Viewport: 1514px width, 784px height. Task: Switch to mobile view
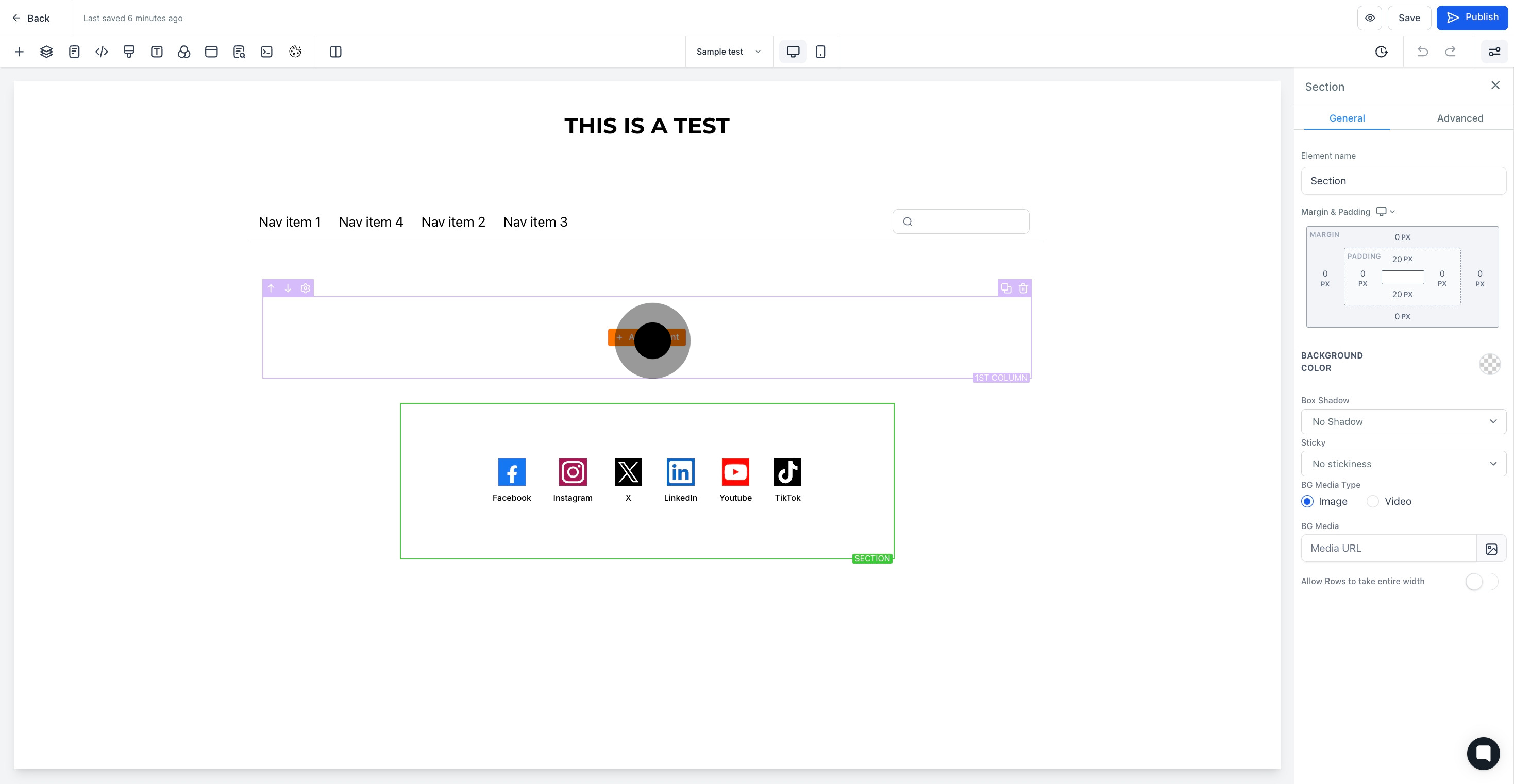(x=820, y=52)
